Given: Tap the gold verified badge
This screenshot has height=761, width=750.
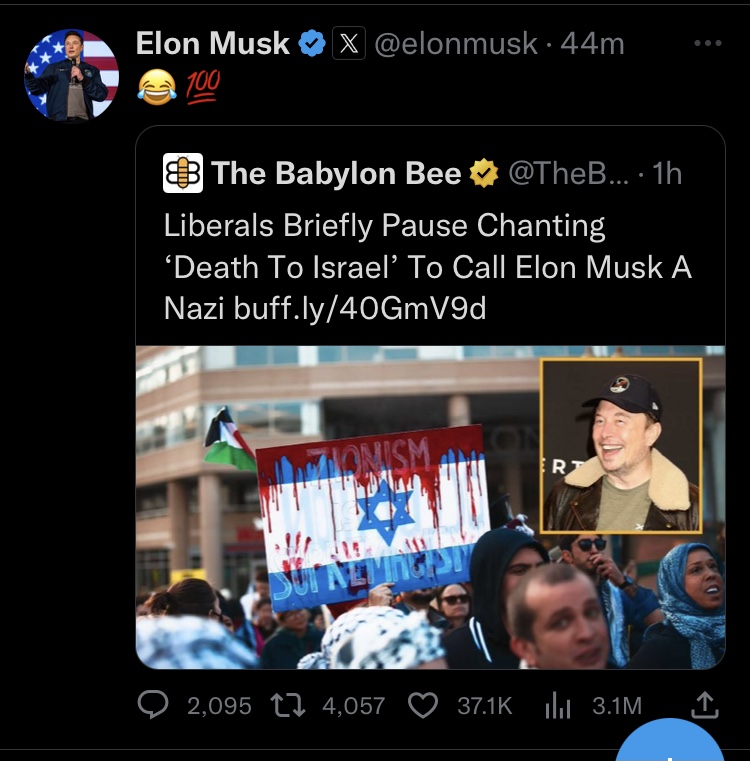Looking at the screenshot, I should click(x=485, y=174).
